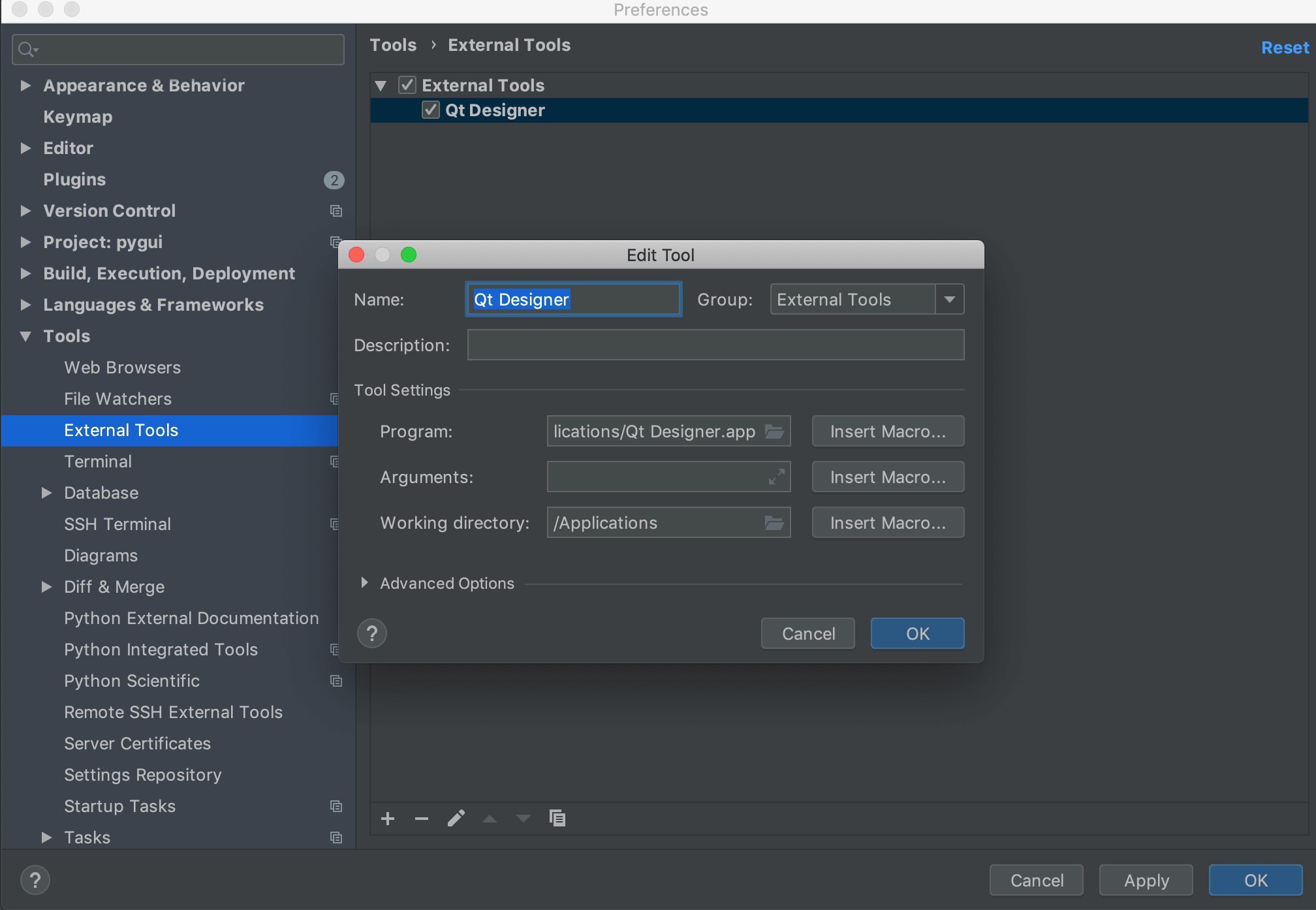Expand Languages & Frameworks arrow
The height and width of the screenshot is (910, 1316).
tap(26, 305)
